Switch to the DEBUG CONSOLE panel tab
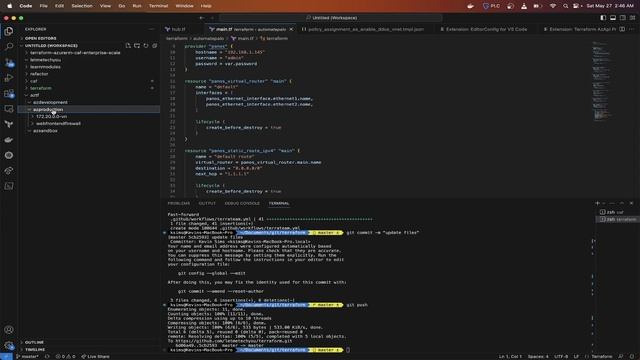Screen dimensions: 640x360 (x=242, y=203)
